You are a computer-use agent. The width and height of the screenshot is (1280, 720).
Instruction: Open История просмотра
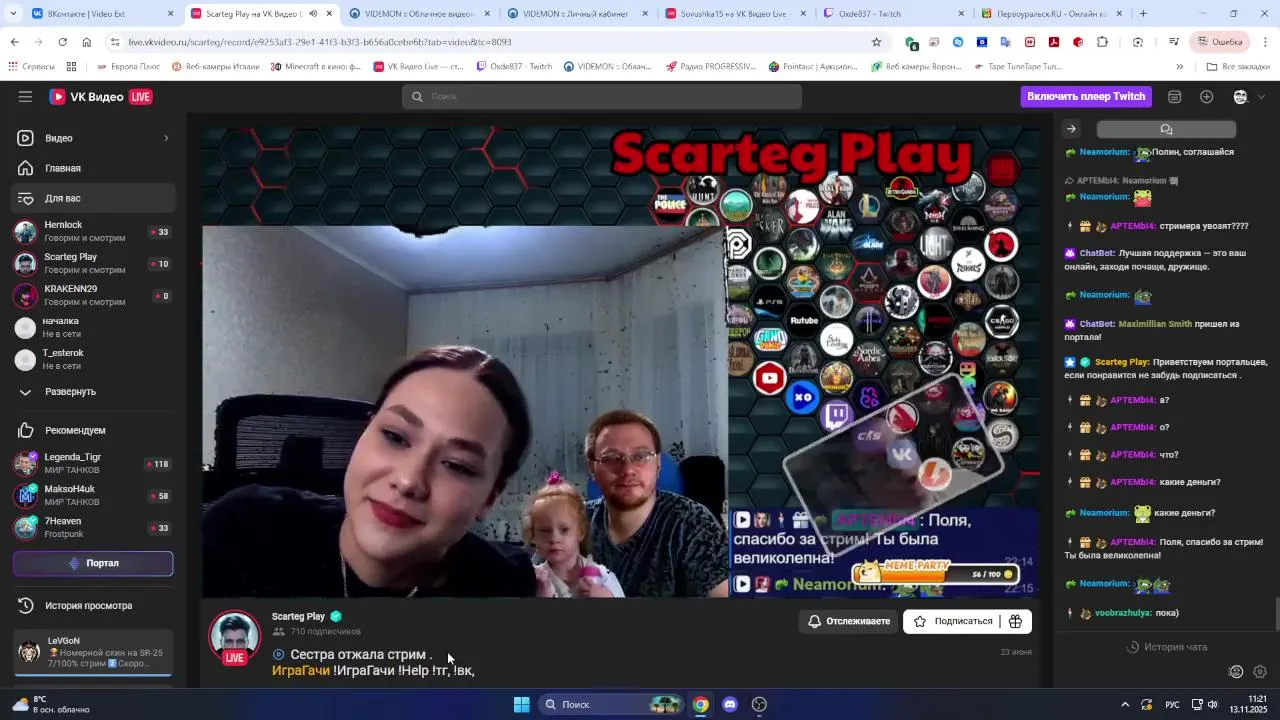[x=93, y=605]
